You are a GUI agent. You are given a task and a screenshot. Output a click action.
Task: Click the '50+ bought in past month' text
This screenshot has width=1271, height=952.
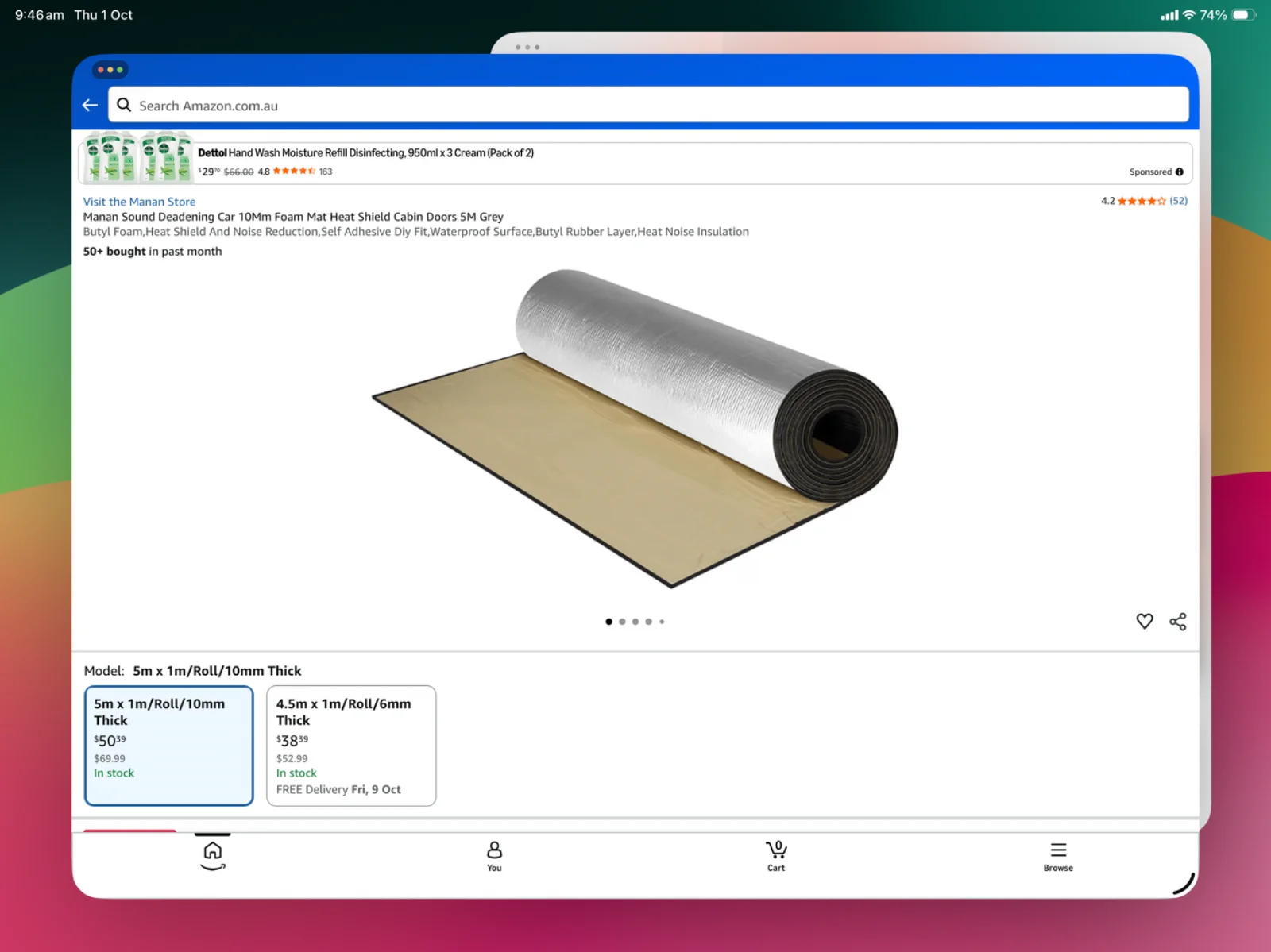click(x=153, y=251)
